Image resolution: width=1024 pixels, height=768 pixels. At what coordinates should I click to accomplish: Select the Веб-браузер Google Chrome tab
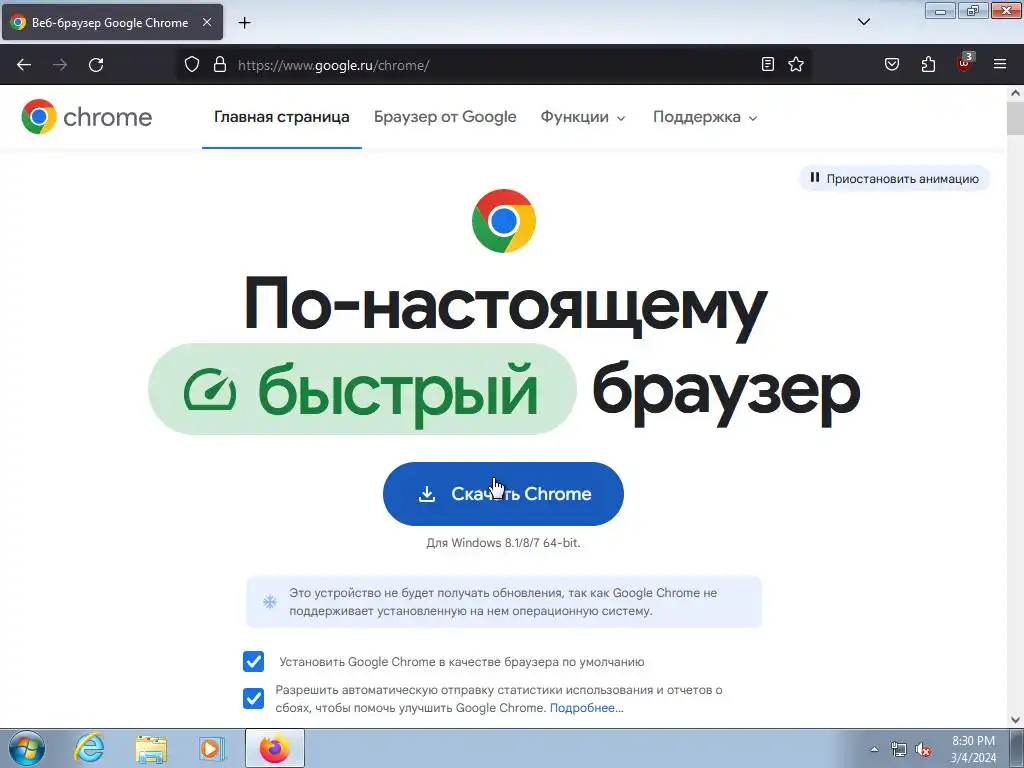pyautogui.click(x=112, y=23)
